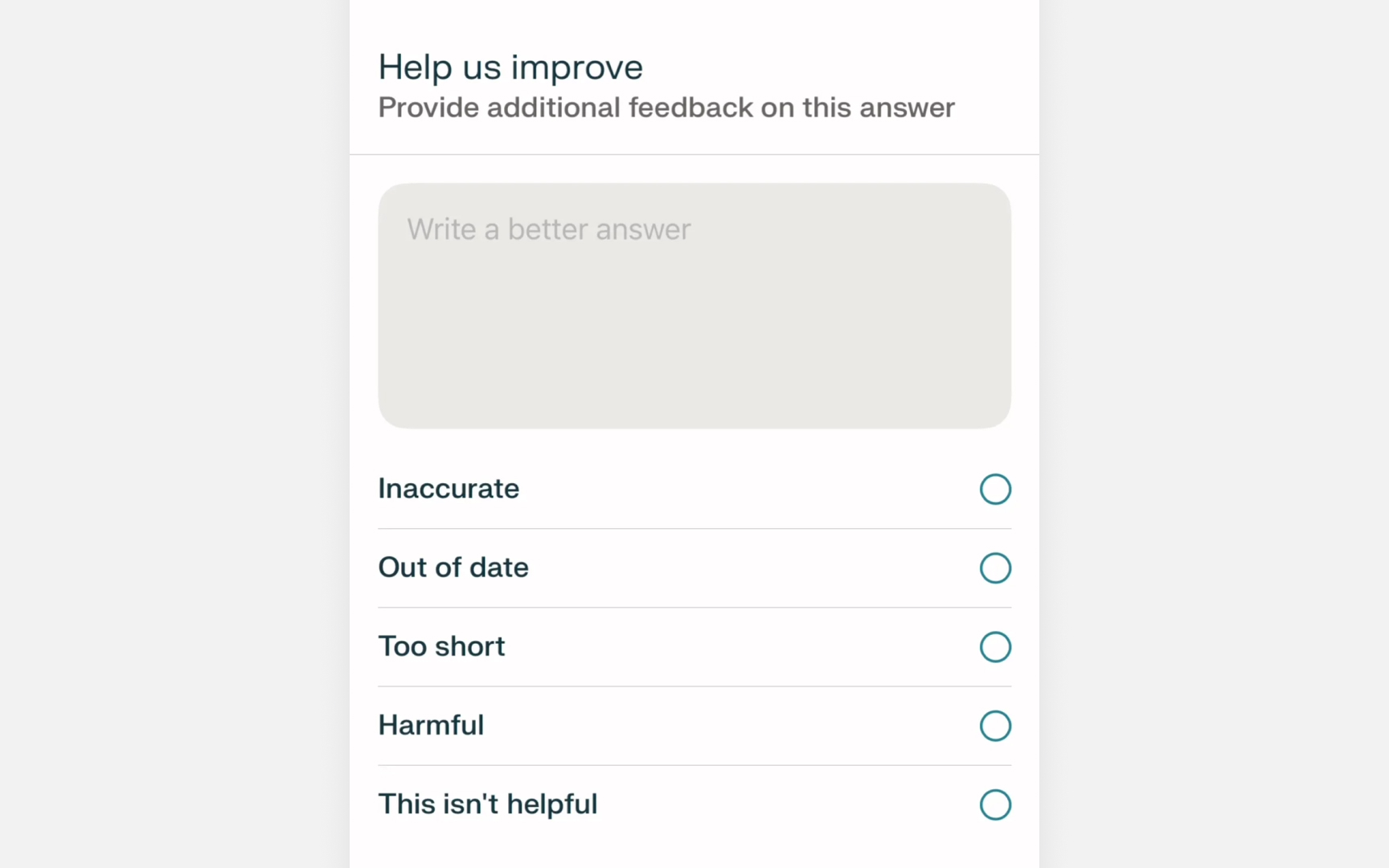1389x868 pixels.
Task: Click the Too short option label
Action: pos(440,646)
